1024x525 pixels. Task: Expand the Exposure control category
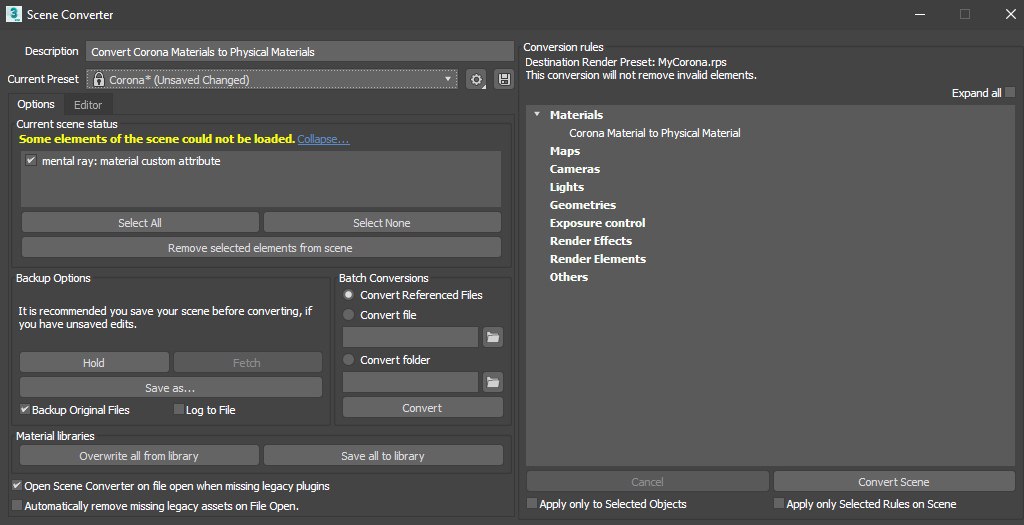coord(598,223)
